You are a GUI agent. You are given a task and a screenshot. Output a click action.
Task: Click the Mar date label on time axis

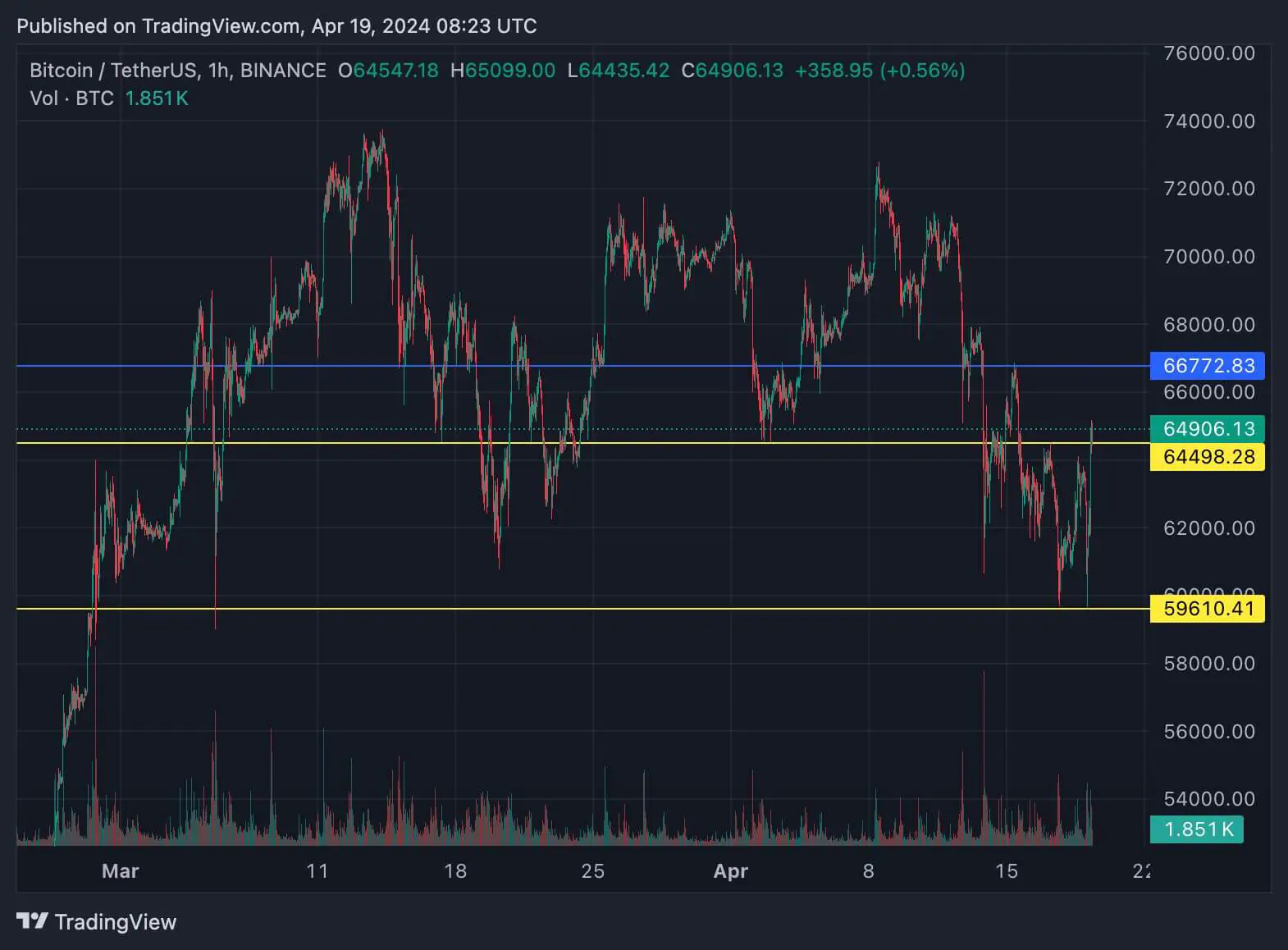(x=120, y=871)
